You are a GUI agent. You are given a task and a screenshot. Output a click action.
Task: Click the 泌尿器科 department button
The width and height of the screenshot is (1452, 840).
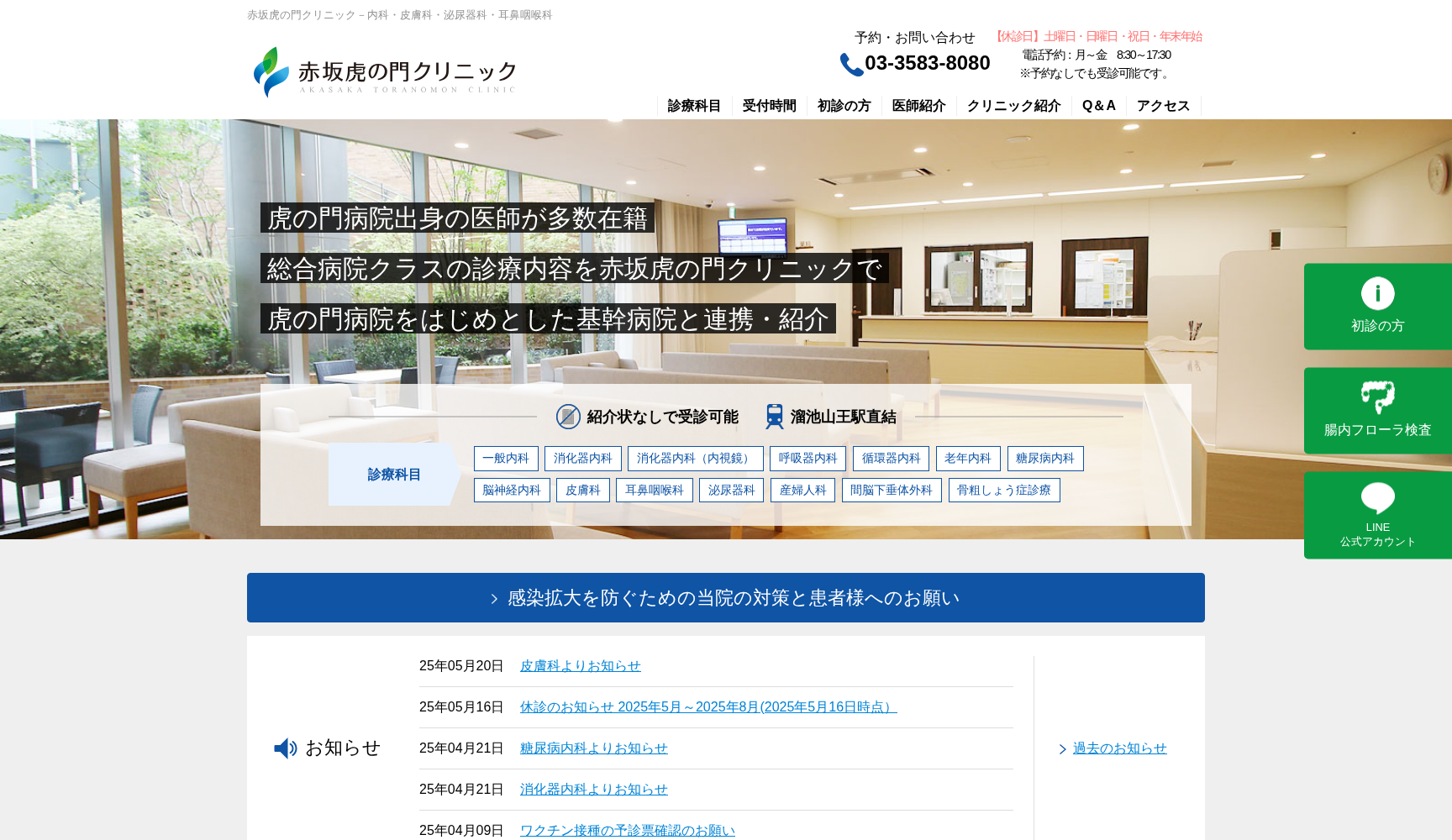[x=730, y=489]
